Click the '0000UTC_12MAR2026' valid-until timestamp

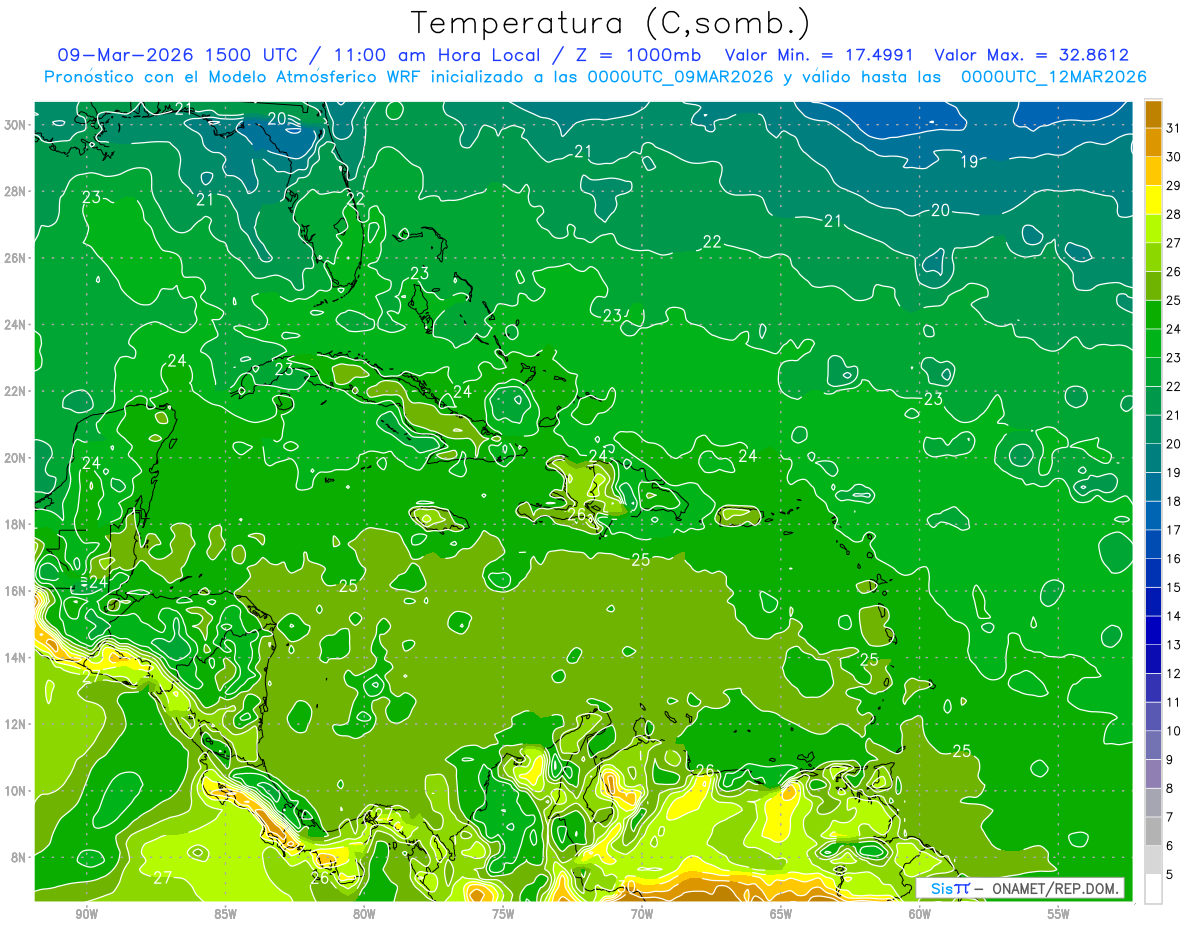click(1053, 77)
